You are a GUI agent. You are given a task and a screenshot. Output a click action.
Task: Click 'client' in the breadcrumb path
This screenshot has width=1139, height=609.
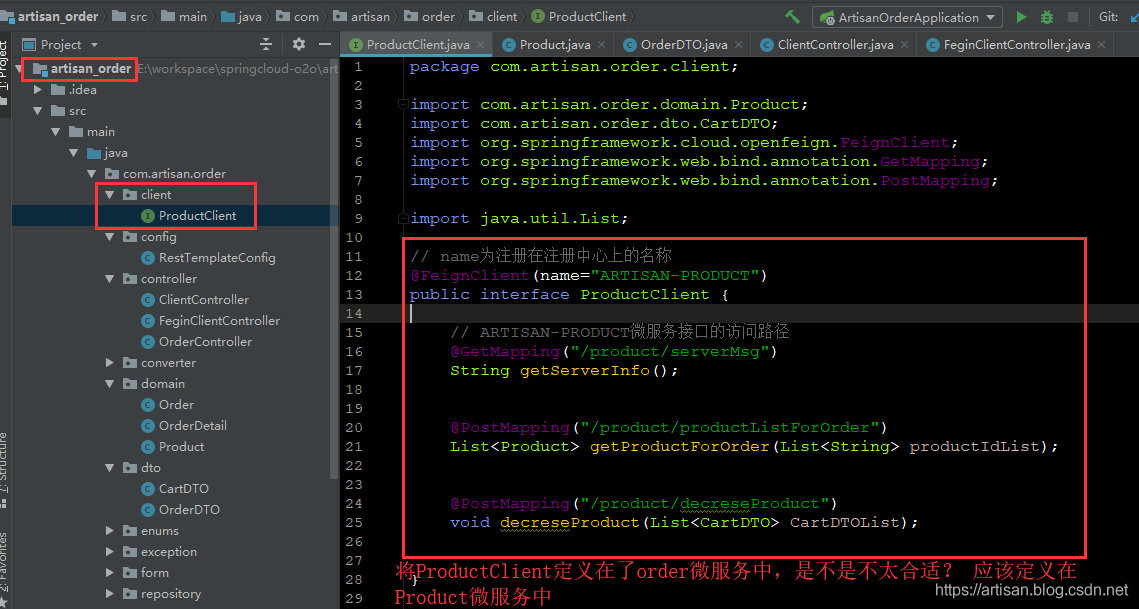(502, 16)
